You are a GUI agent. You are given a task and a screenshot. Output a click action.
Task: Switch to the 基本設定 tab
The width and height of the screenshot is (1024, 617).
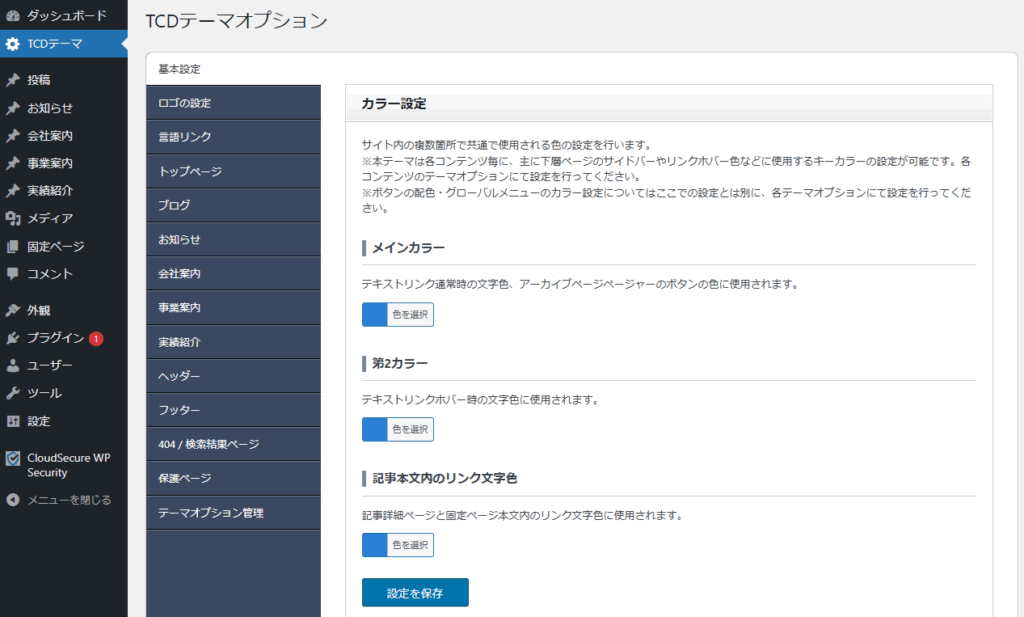pyautogui.click(x=180, y=70)
